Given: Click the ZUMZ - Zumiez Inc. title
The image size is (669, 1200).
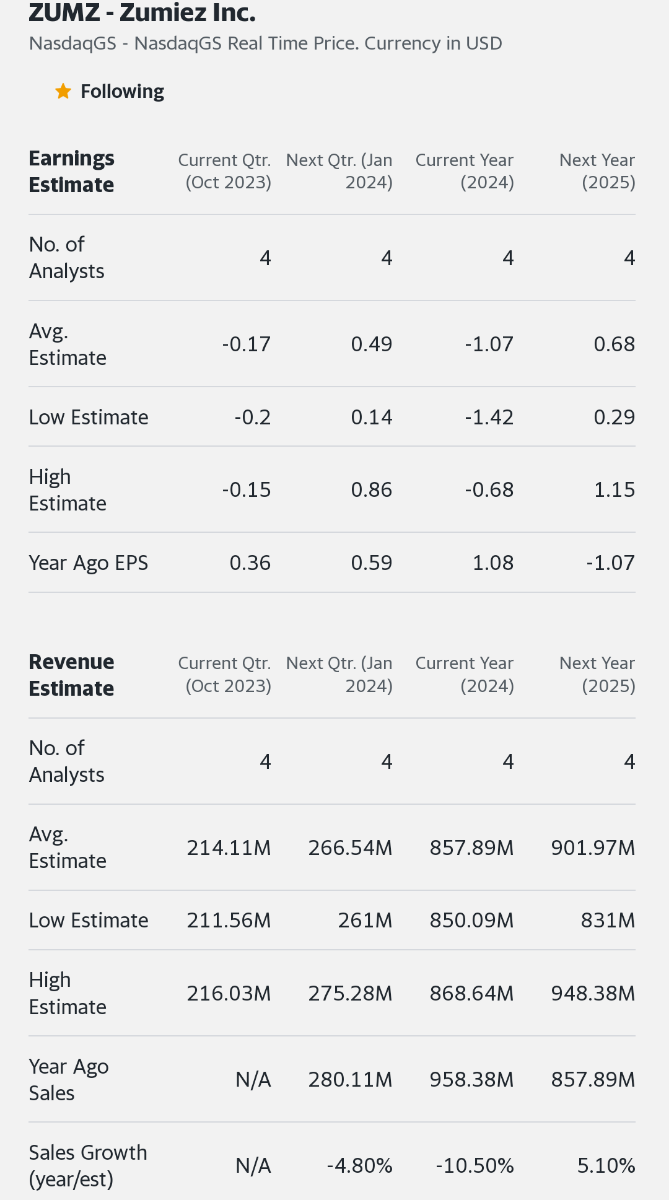Looking at the screenshot, I should 142,14.
